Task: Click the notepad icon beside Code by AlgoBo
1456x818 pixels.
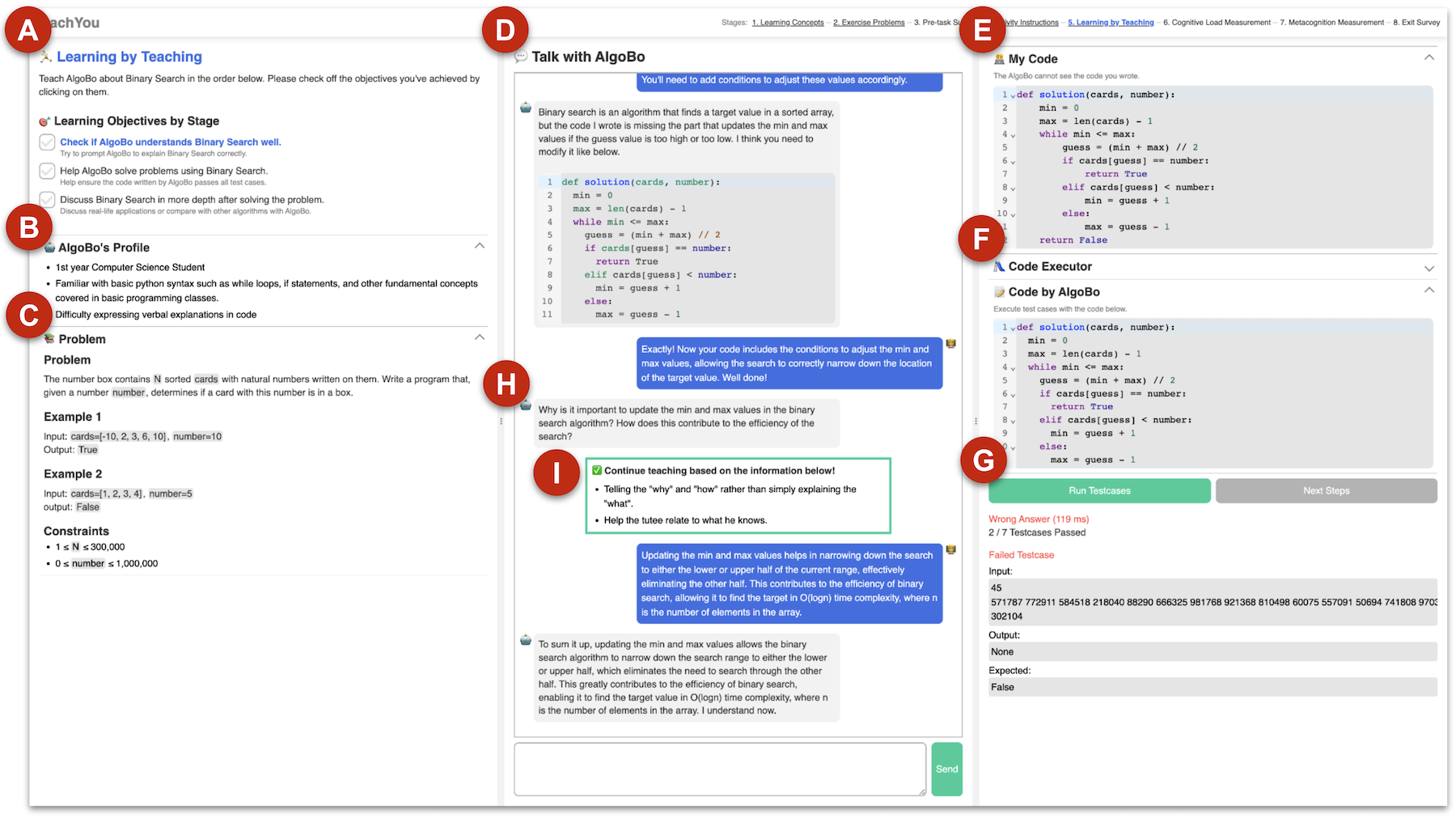Action: pos(999,292)
